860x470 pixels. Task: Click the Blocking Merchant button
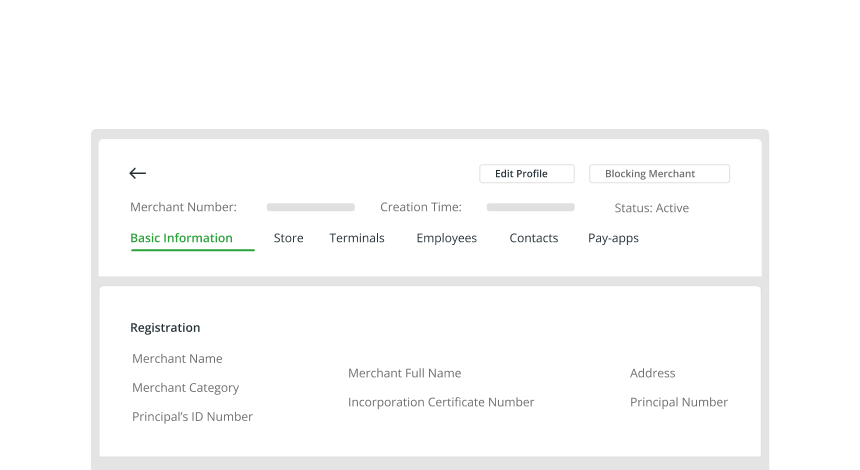coord(659,174)
